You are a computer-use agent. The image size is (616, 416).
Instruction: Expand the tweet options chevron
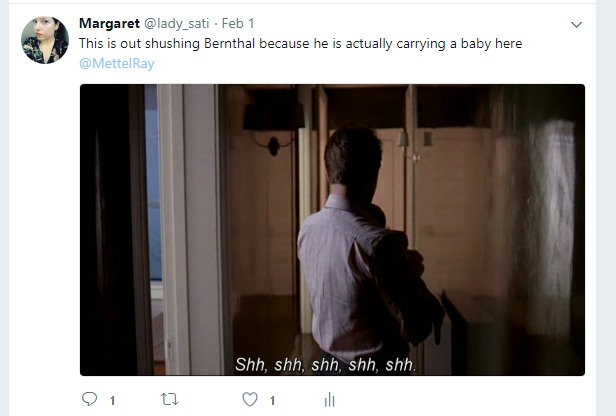[x=576, y=25]
